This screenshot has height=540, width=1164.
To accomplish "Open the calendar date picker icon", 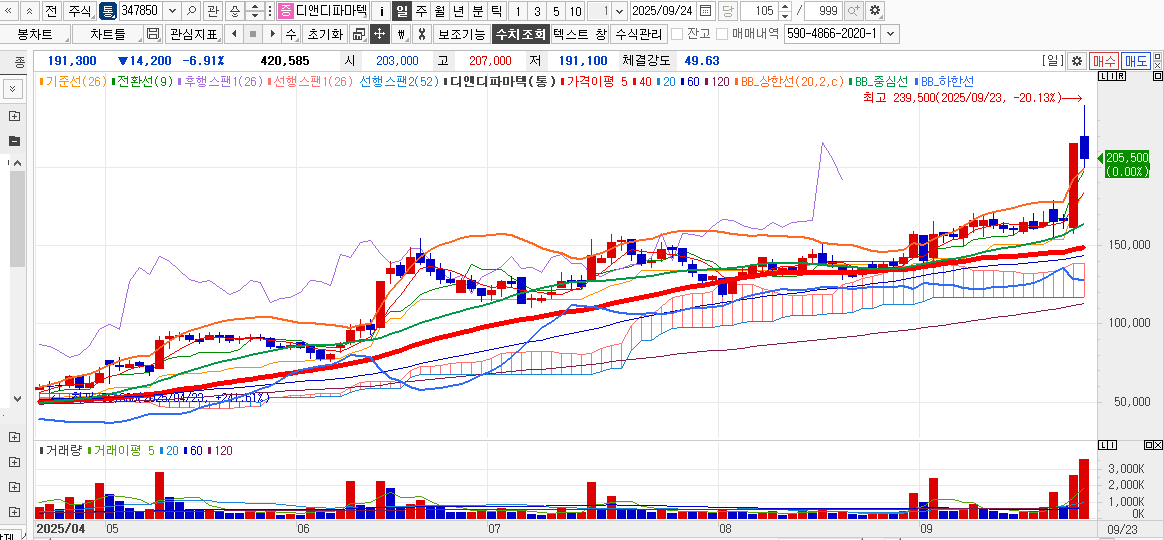I will 706,11.
